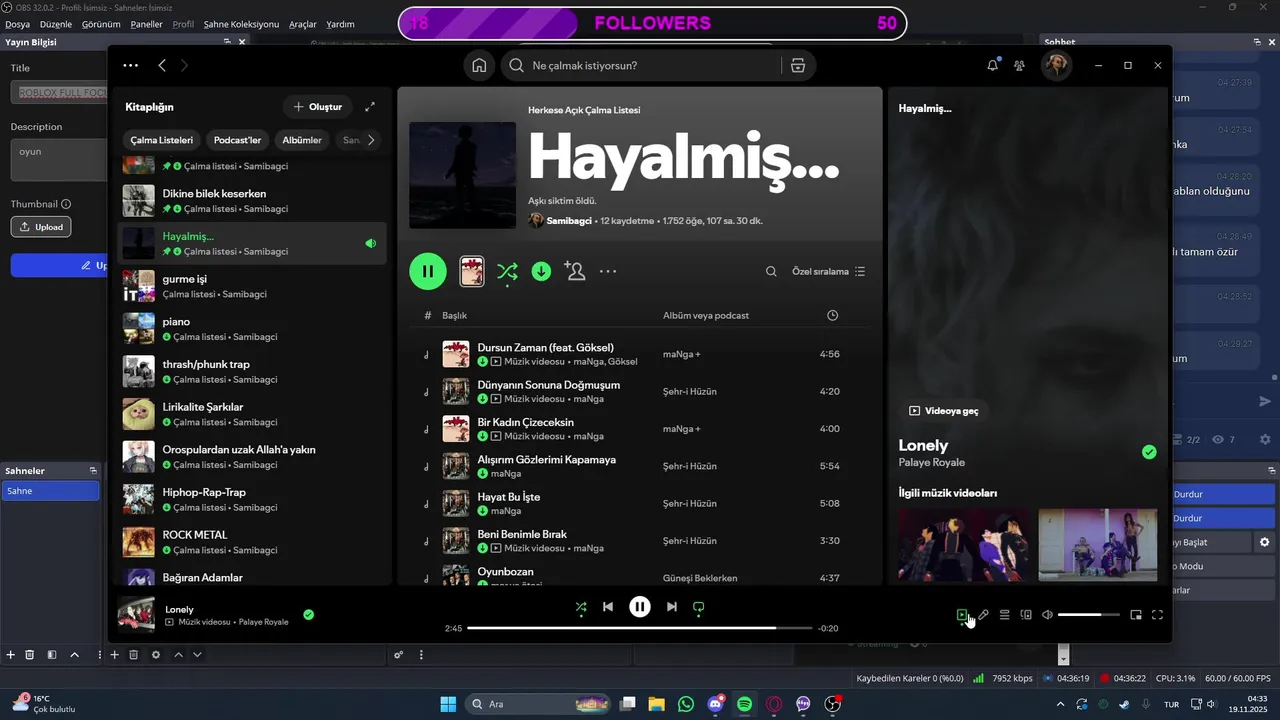Open the Hayalmiş playlist cover image
The height and width of the screenshot is (720, 1280).
pos(463,176)
